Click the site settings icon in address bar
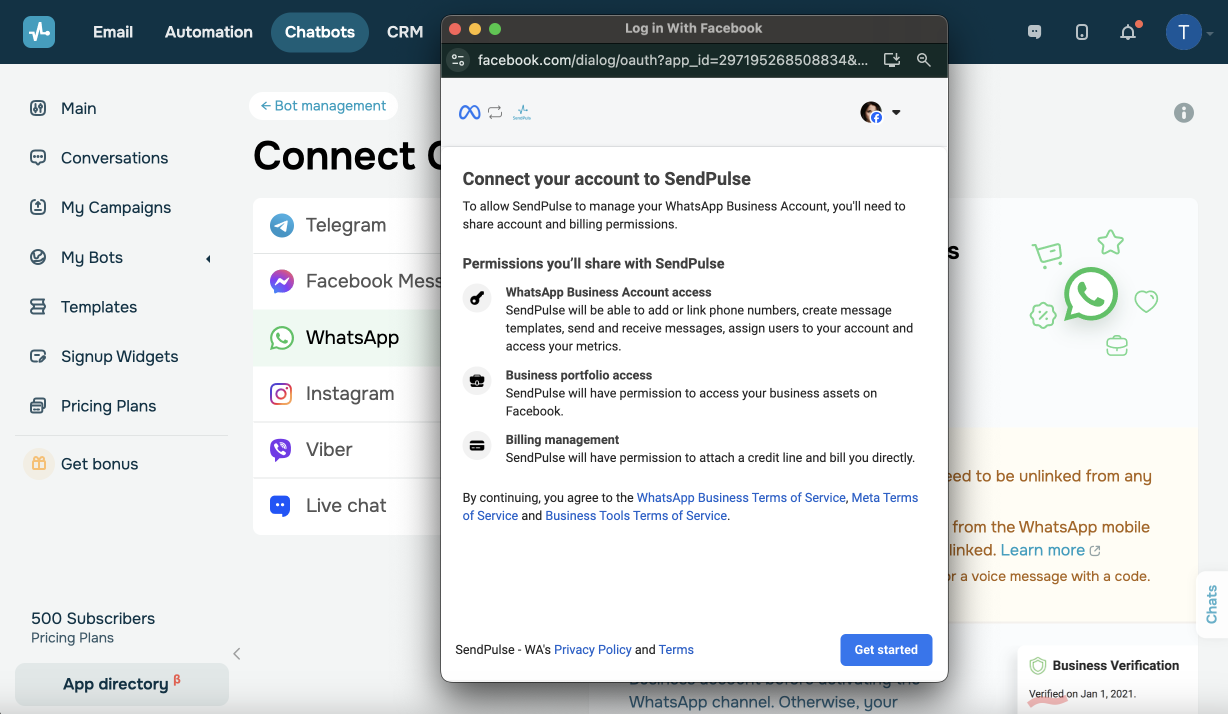The image size is (1228, 714). tap(458, 60)
